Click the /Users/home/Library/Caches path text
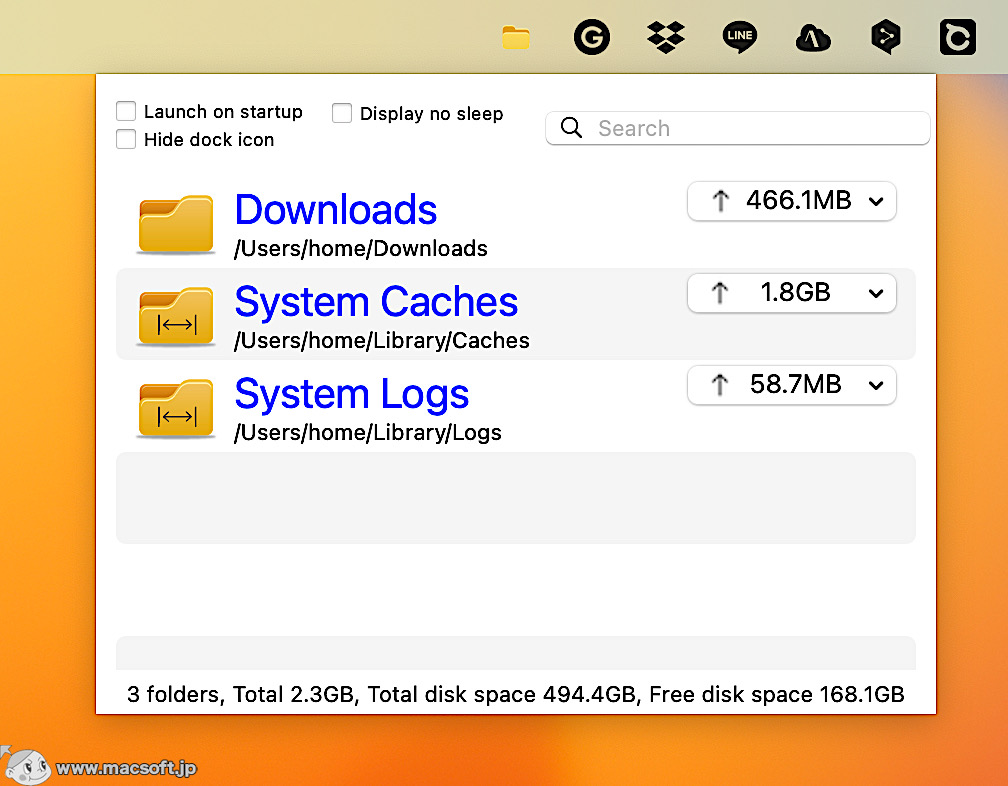Viewport: 1008px width, 786px height. [382, 341]
